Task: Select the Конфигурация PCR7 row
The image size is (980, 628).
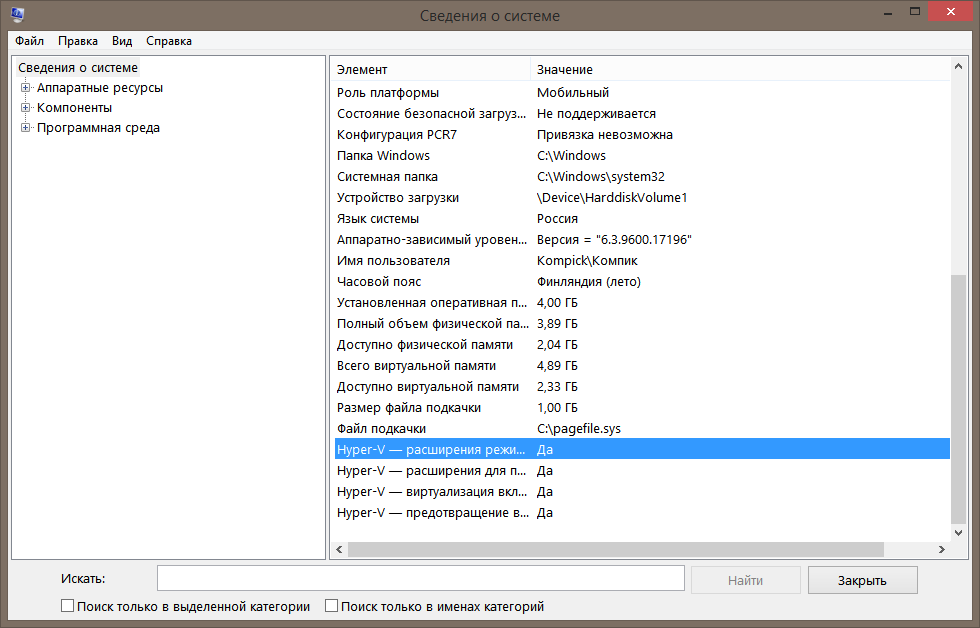Action: (642, 134)
